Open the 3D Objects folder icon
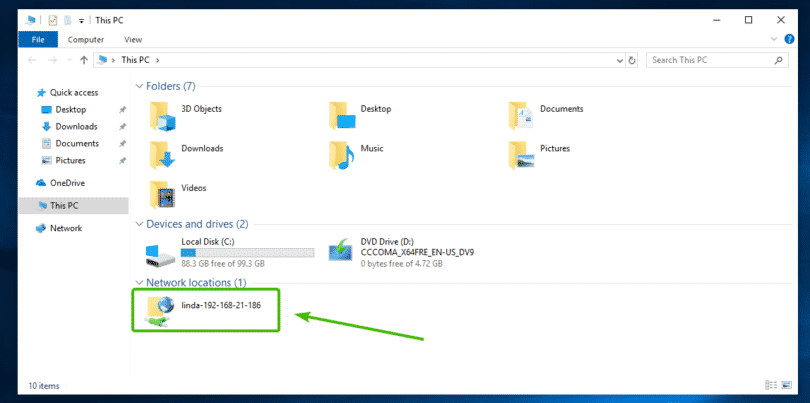This screenshot has height=403, width=810. pos(162,116)
